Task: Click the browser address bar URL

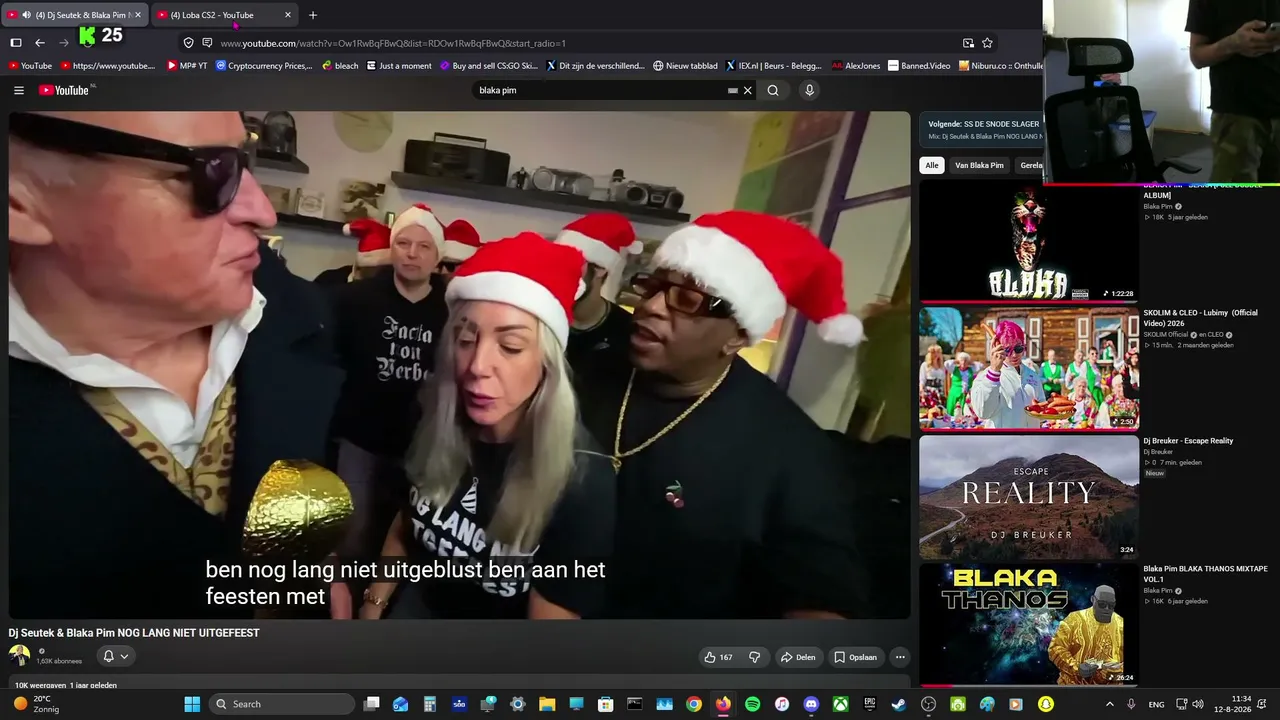Action: tap(393, 43)
